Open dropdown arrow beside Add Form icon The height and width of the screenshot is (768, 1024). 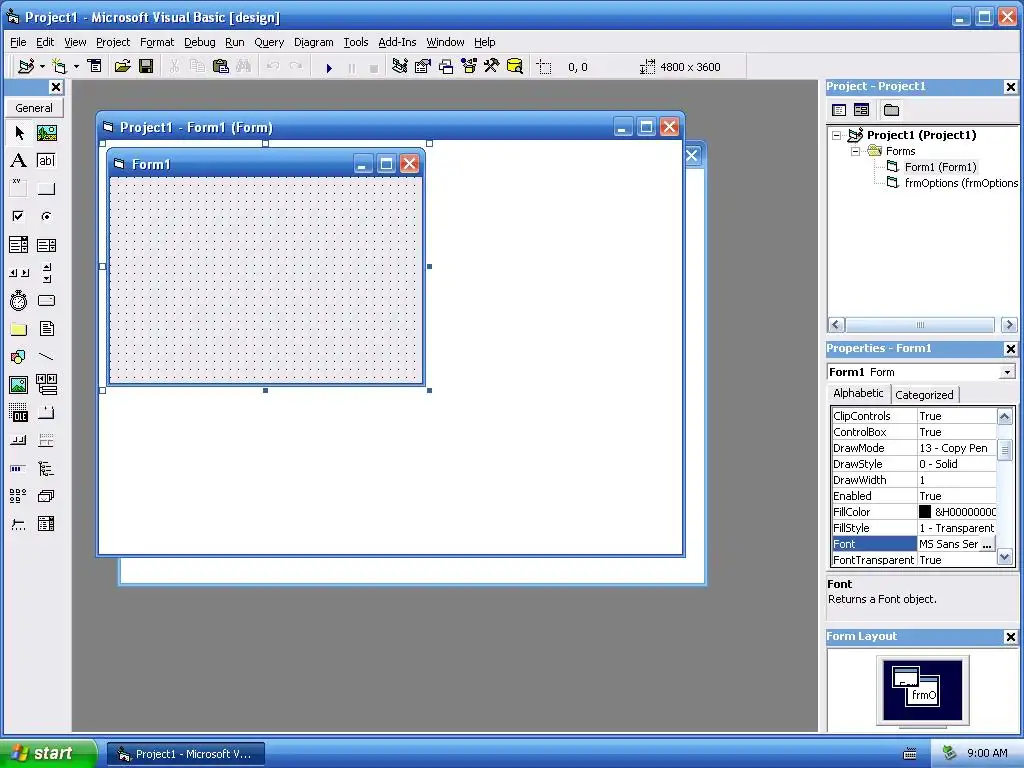(76, 67)
